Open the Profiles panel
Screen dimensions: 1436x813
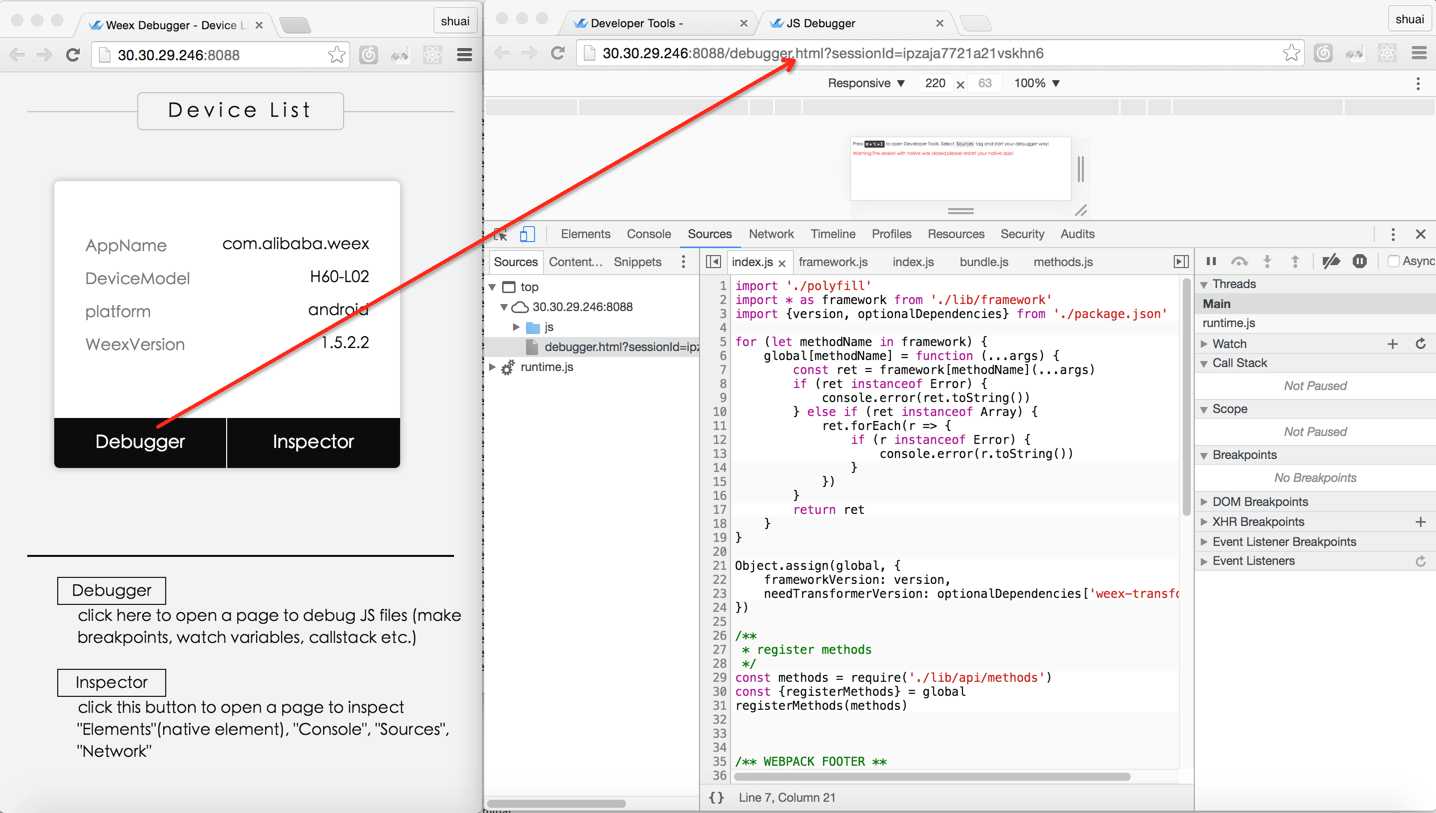tap(891, 234)
